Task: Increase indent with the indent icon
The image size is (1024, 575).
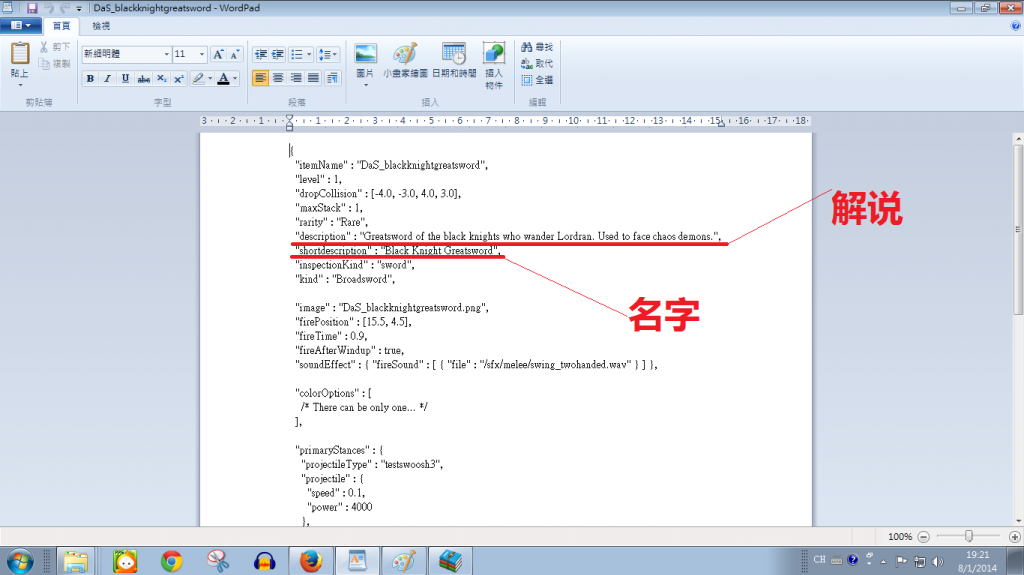Action: [279, 54]
